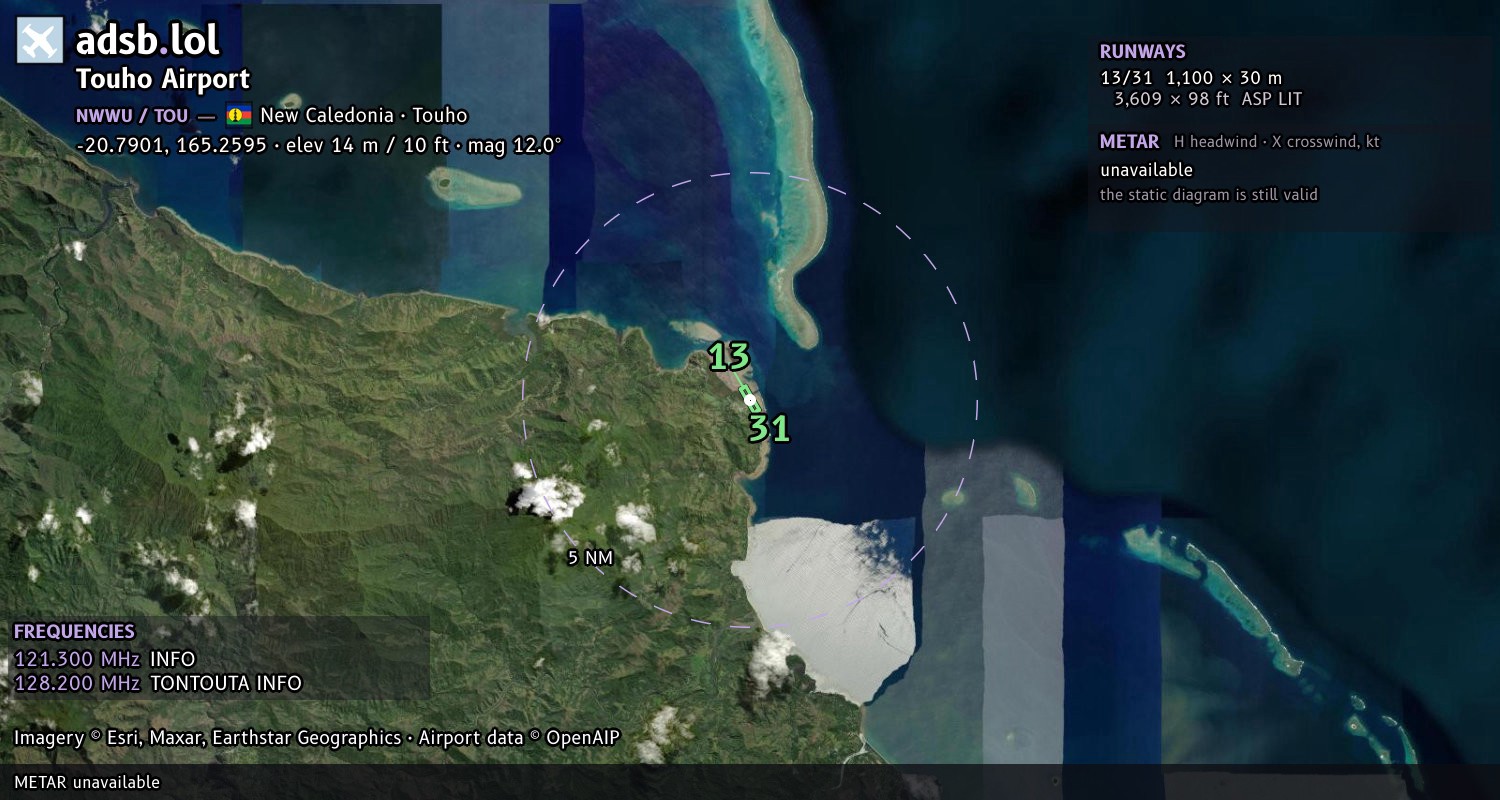Click the imagery and airport data attribution line
1500x800 pixels.
[317, 738]
